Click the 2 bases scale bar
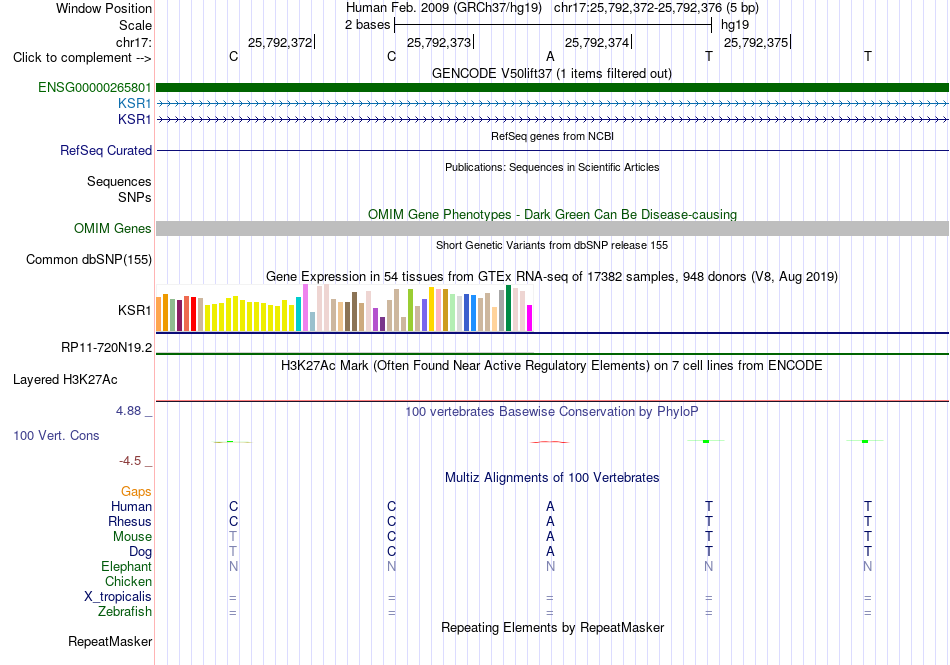 pyautogui.click(x=553, y=25)
